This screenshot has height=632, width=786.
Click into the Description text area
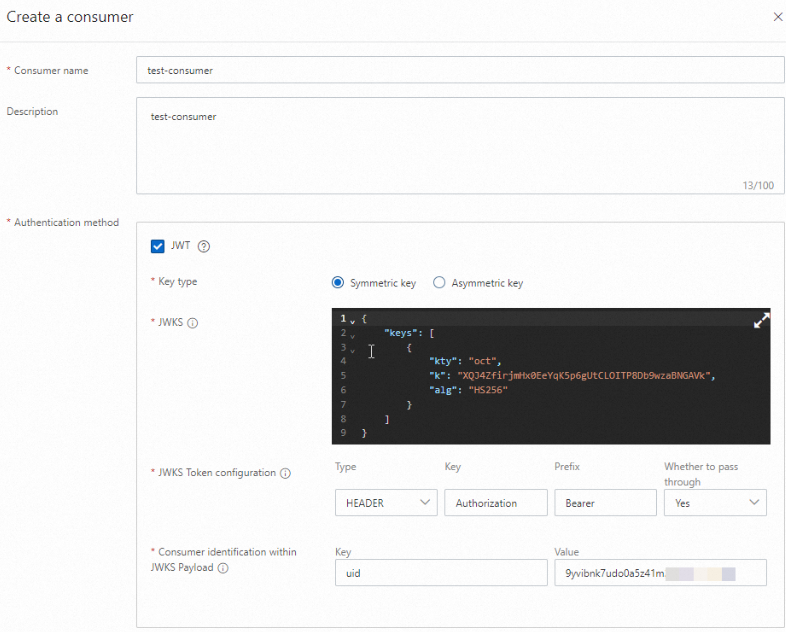pyautogui.click(x=460, y=145)
